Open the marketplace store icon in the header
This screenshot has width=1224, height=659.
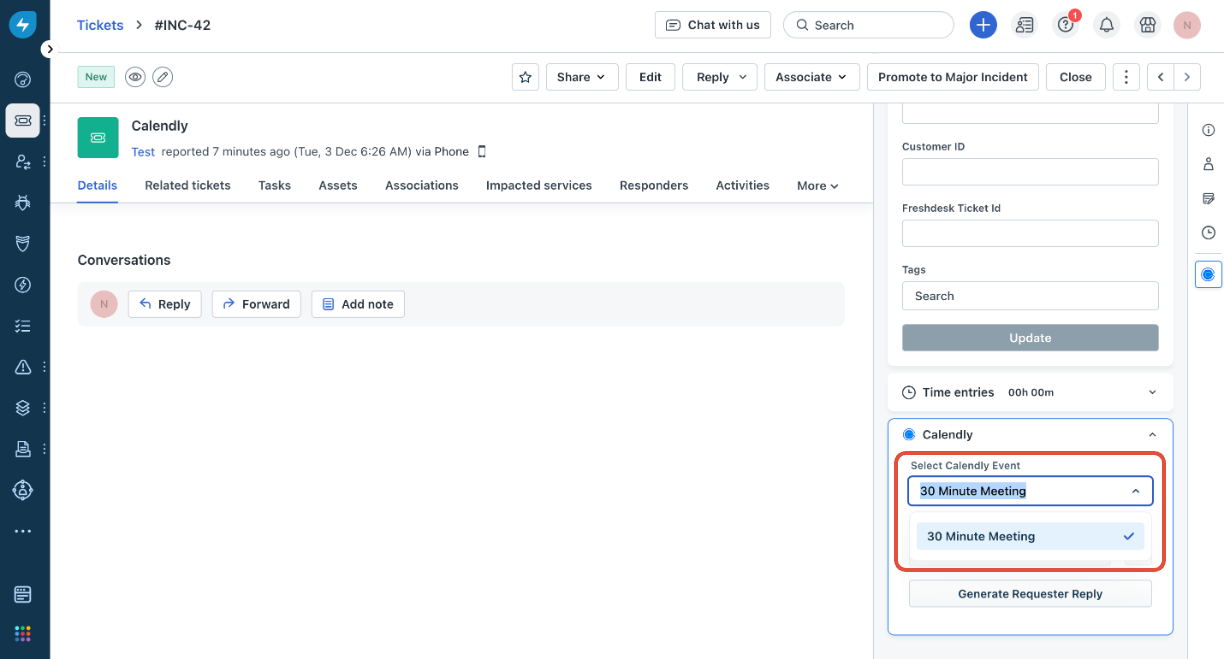(x=1147, y=25)
